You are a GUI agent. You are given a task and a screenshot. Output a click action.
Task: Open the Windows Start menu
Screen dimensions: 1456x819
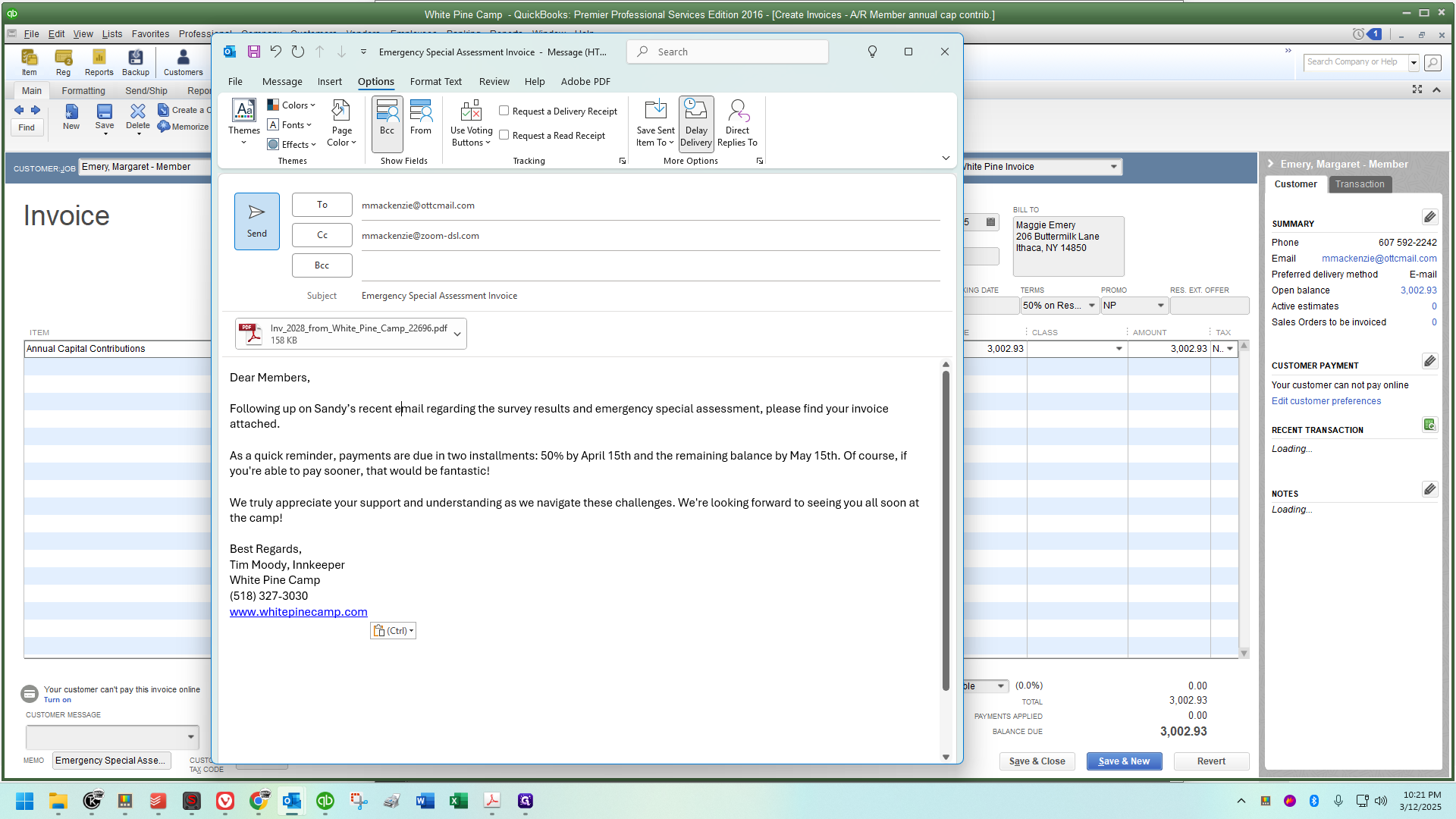click(x=24, y=801)
